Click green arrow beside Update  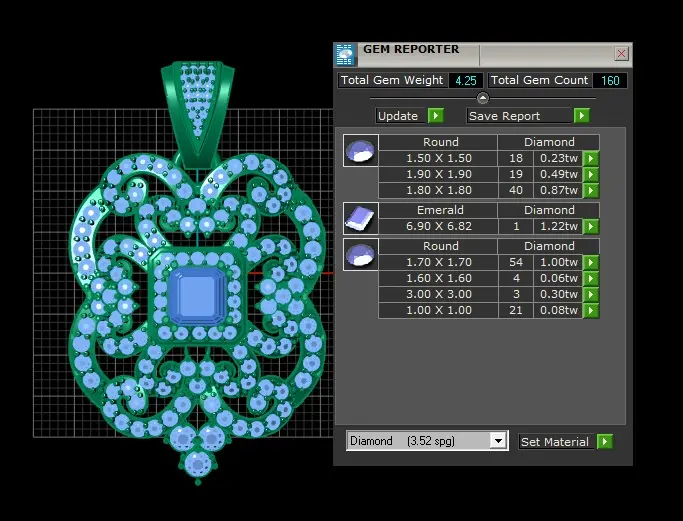tap(436, 116)
